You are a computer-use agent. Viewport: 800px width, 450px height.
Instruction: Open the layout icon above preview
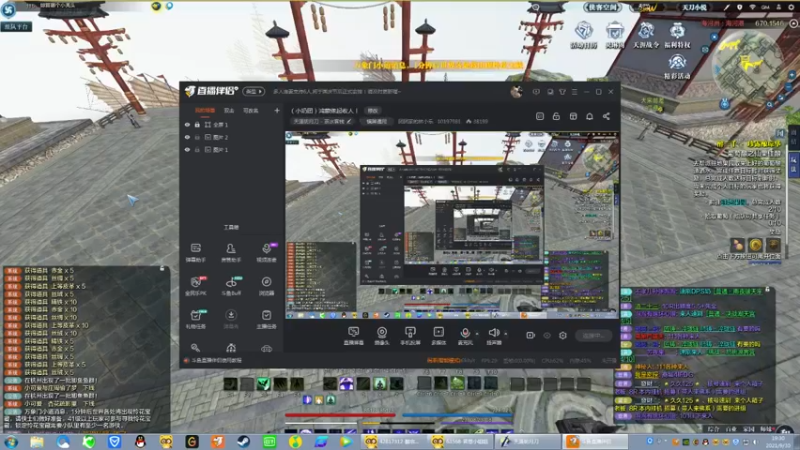pyautogui.click(x=573, y=116)
